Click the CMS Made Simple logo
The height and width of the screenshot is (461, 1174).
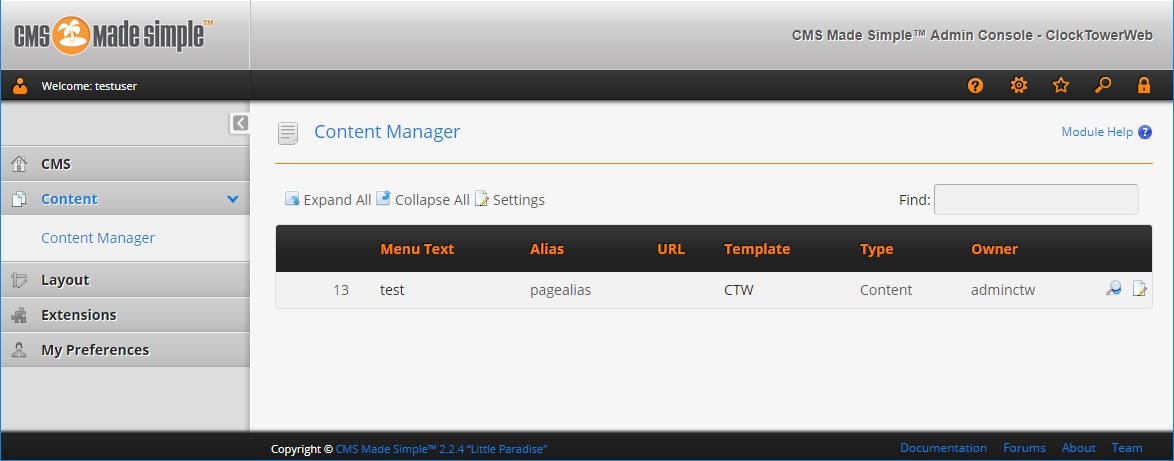[x=113, y=35]
